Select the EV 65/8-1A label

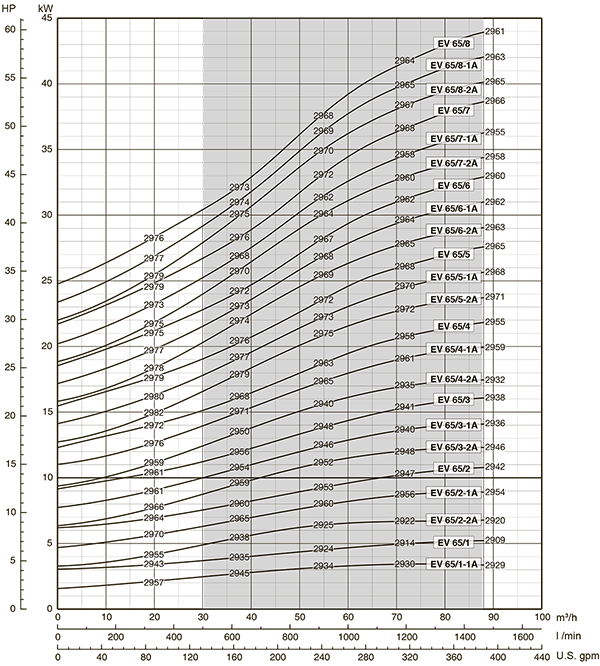454,65
